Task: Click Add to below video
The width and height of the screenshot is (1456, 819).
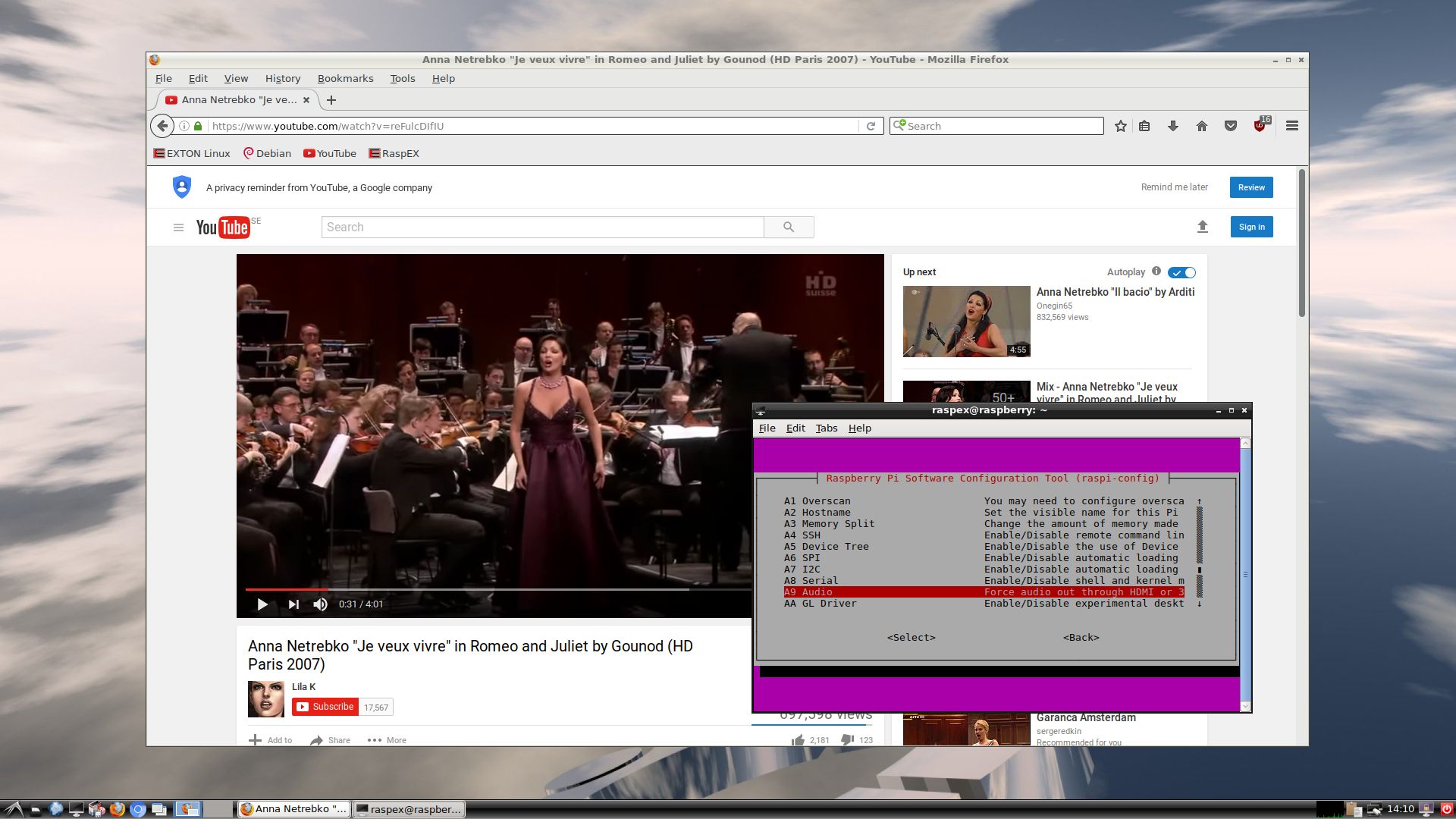Action: tap(270, 740)
